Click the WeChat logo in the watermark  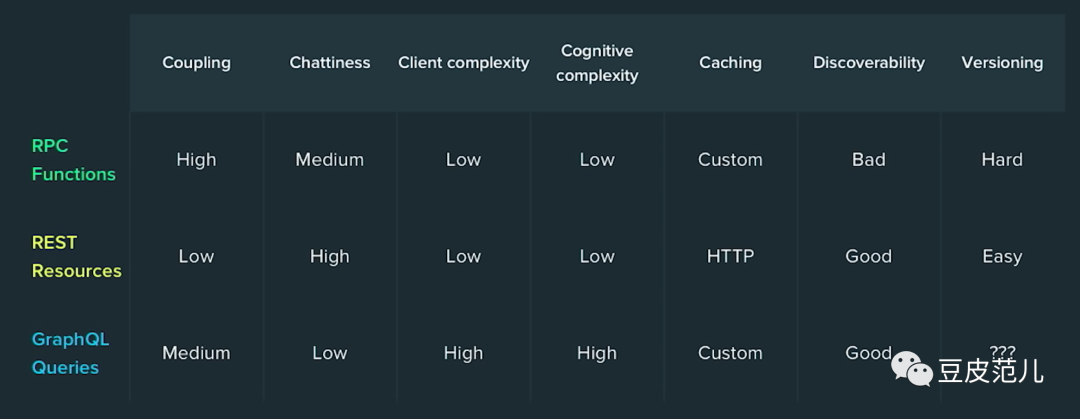tap(912, 369)
